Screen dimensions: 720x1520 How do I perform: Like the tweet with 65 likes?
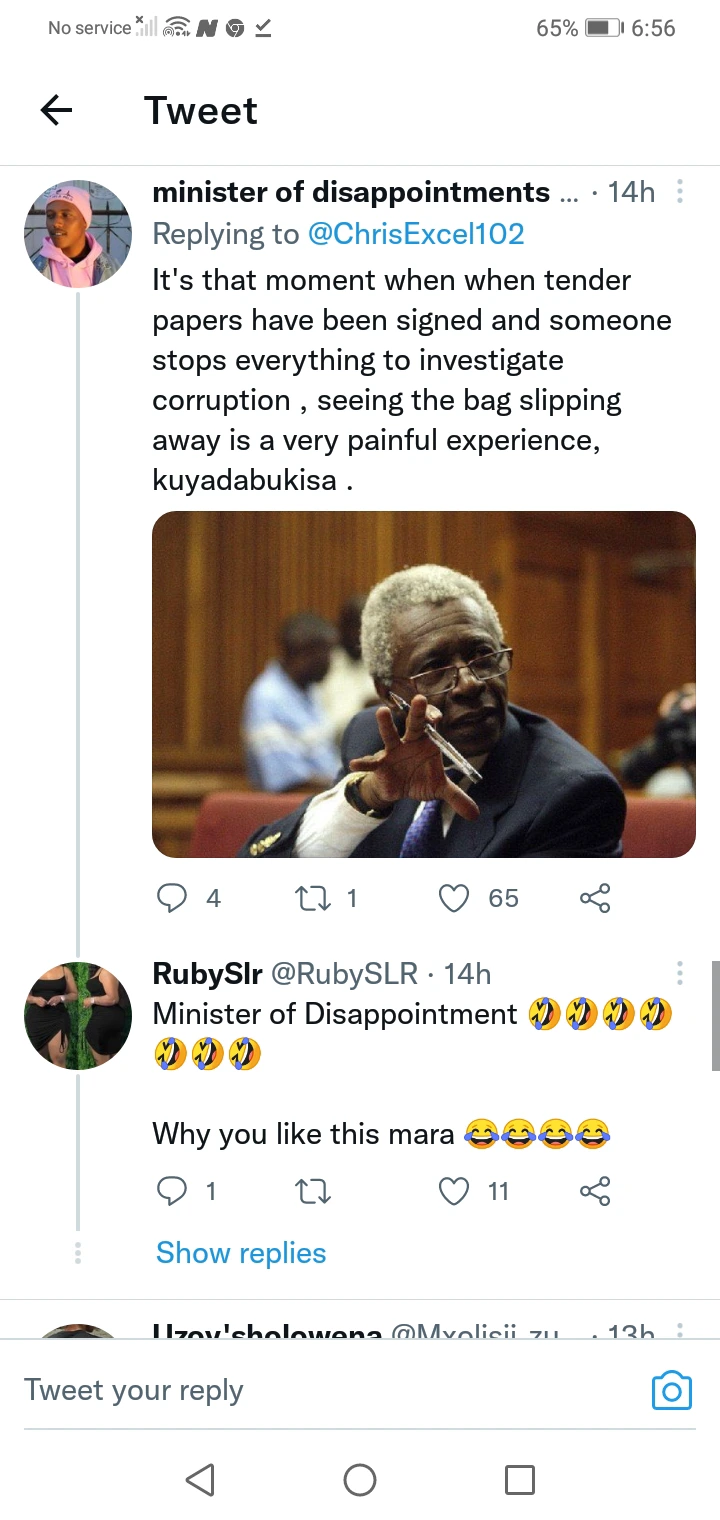click(455, 898)
